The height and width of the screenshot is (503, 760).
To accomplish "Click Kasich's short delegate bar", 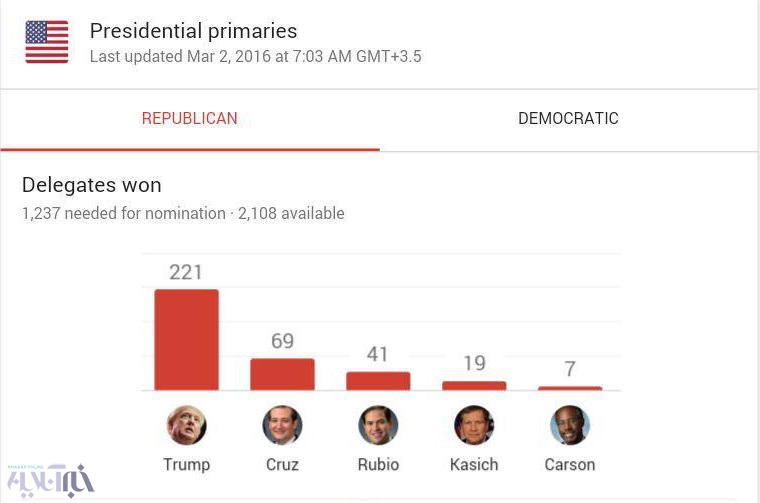I will click(x=474, y=386).
